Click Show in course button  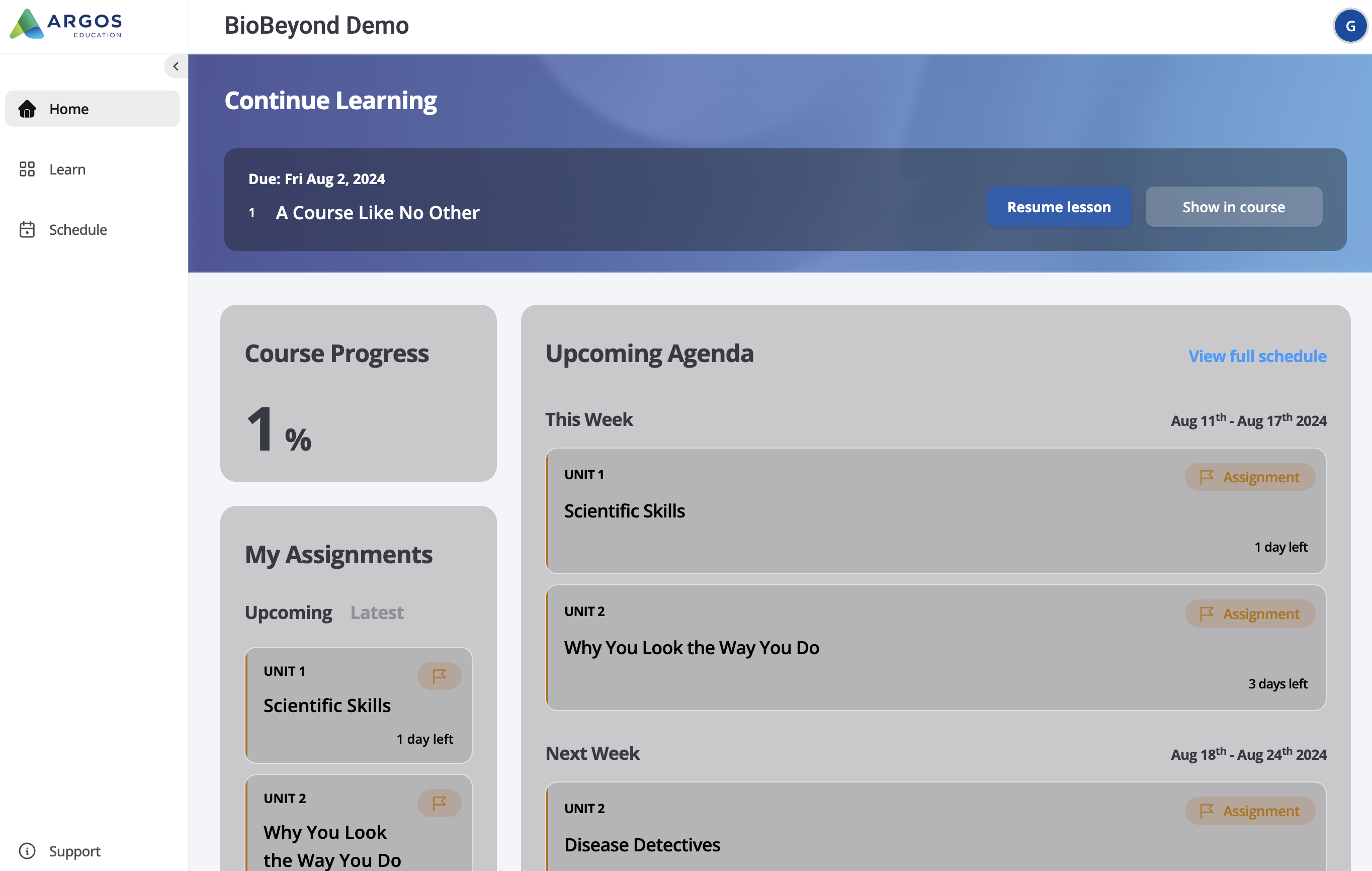tap(1234, 207)
